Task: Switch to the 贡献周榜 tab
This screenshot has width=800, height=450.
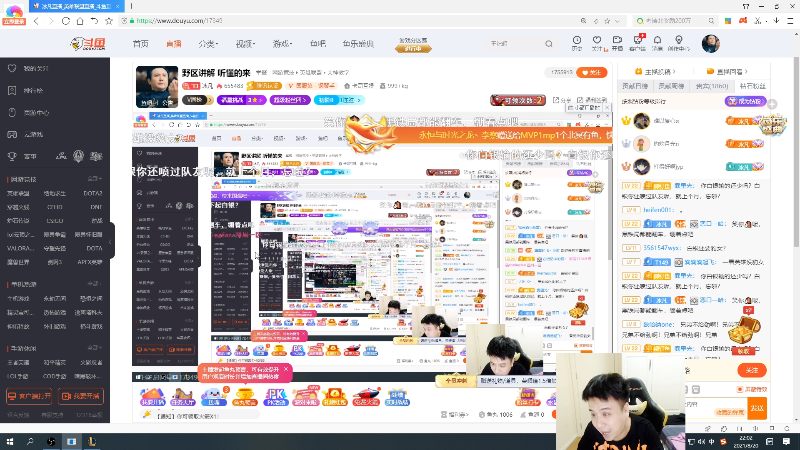Action: 671,86
